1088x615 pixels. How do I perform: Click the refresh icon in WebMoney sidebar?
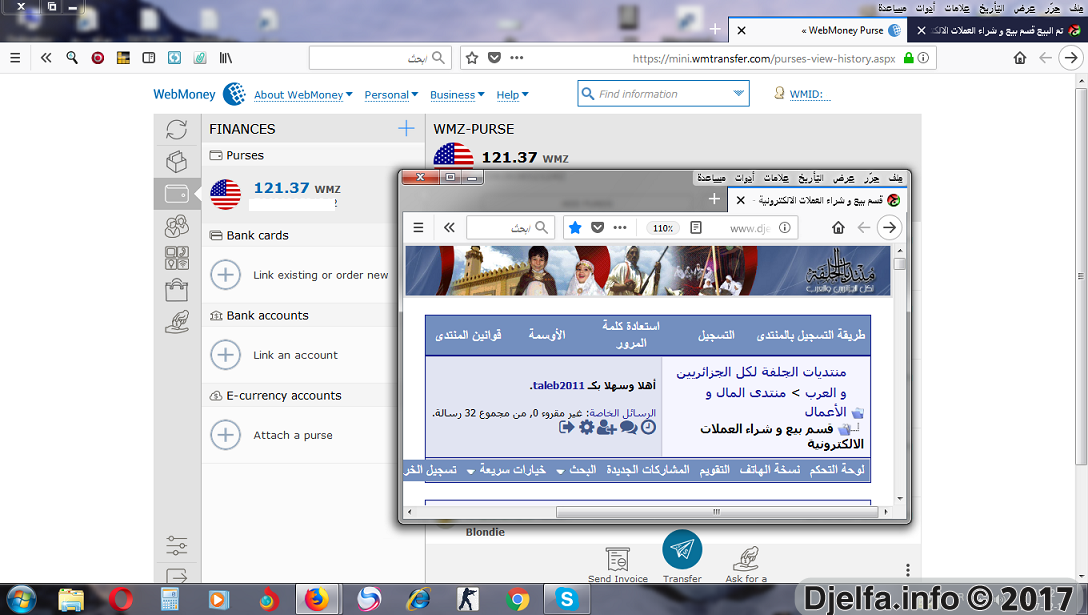[x=177, y=129]
